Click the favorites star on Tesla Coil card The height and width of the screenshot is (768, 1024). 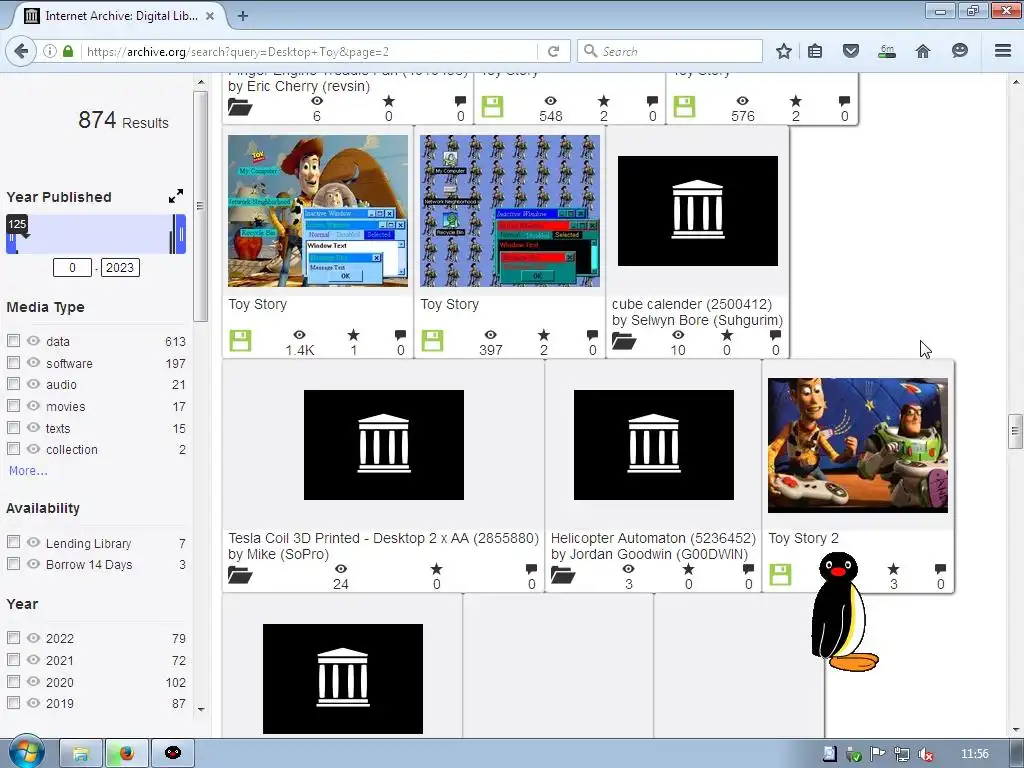click(436, 569)
